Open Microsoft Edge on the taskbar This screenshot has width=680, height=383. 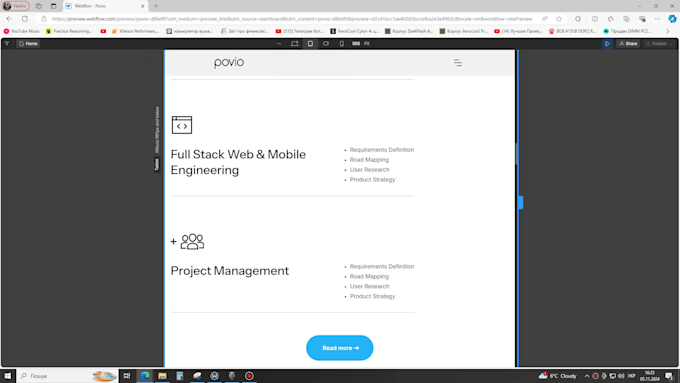tap(145, 376)
